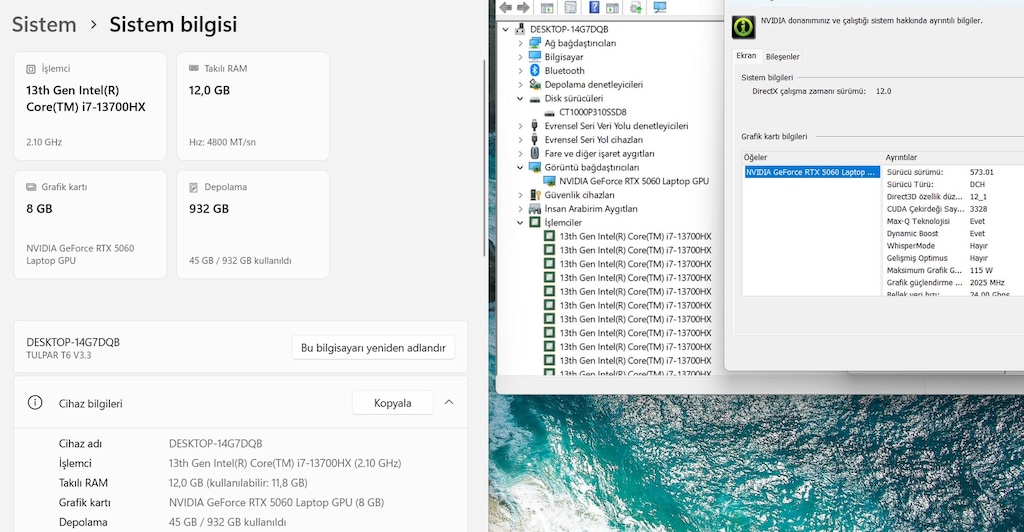
Task: Click Cihaz adı value DESKTOP-14G7DQB
Action: (x=216, y=444)
